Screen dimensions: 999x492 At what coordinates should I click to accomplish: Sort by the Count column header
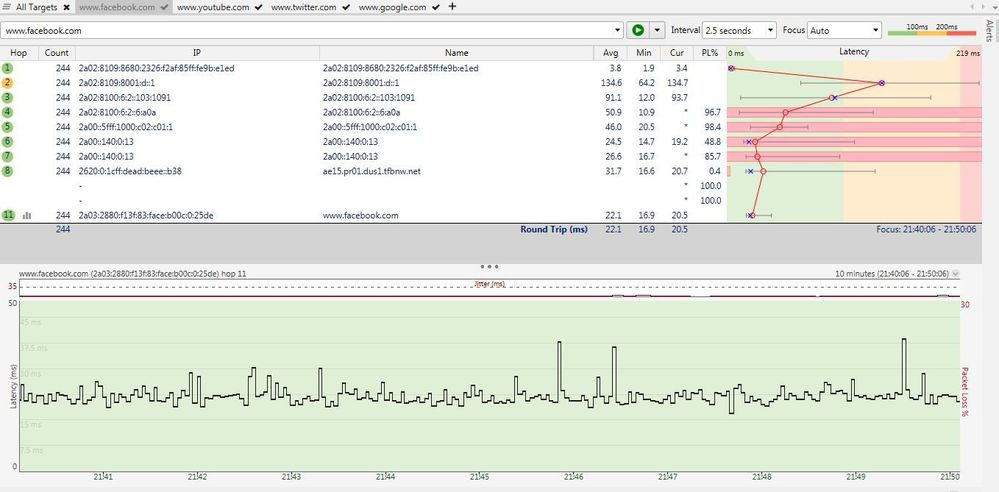pyautogui.click(x=57, y=53)
